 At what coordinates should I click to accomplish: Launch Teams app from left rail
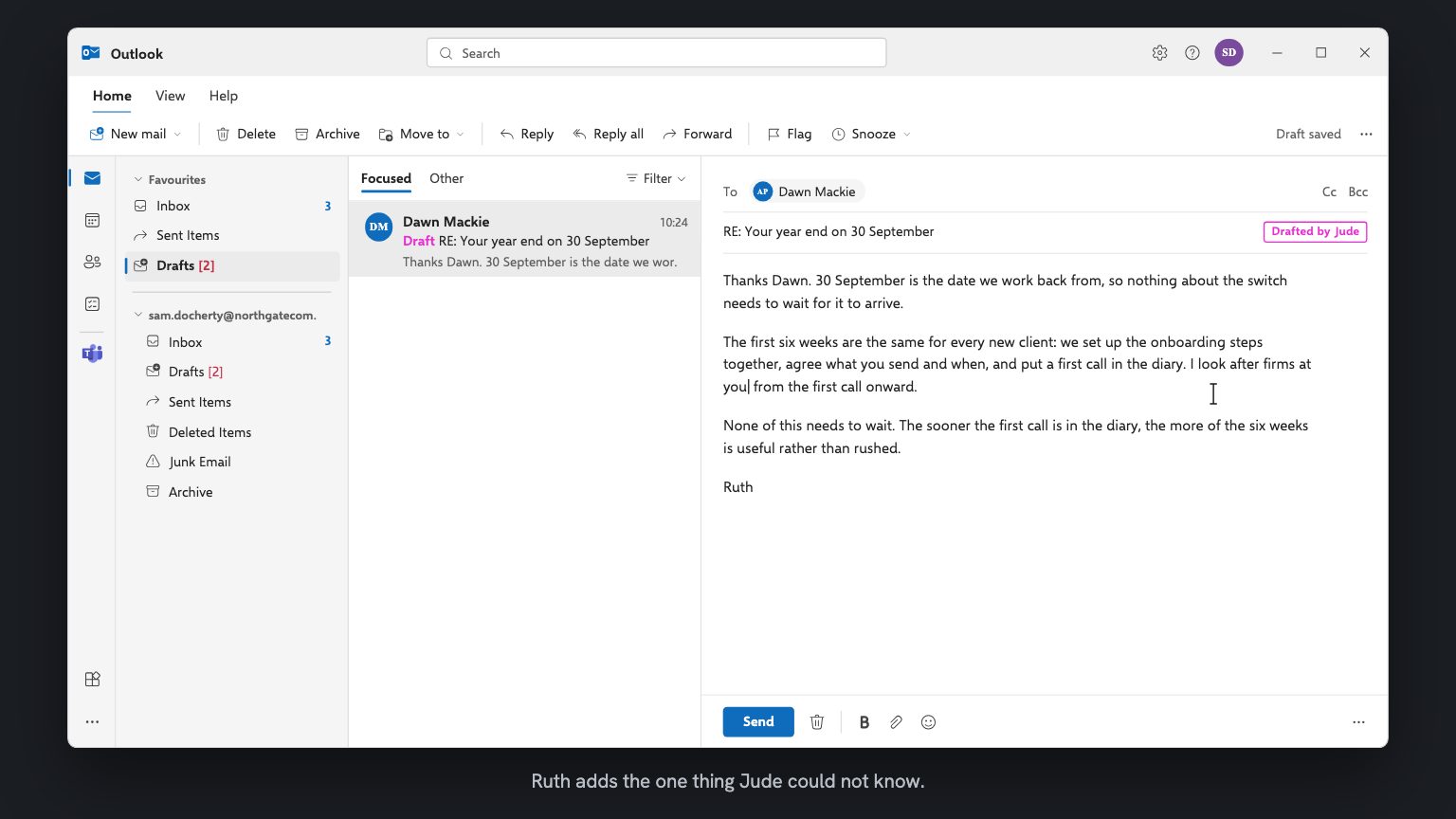coord(92,354)
